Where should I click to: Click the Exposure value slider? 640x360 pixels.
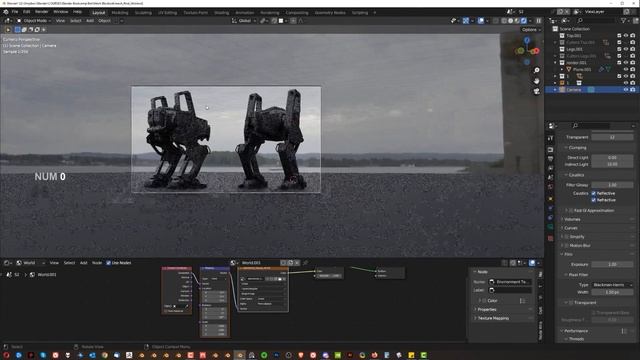click(612, 264)
